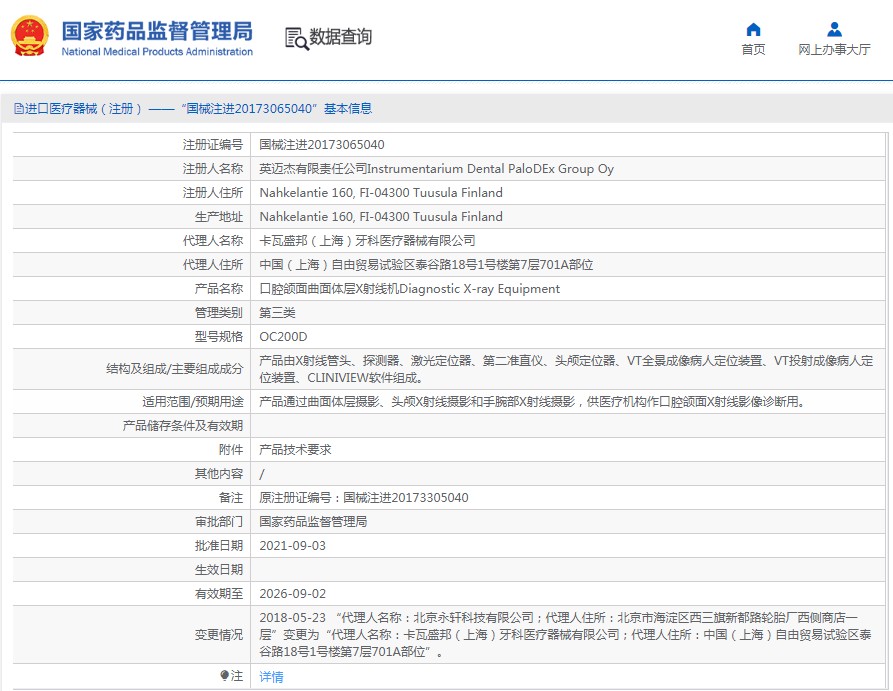Click the 首页 label
Screen dimensions: 893x691
pos(753,50)
